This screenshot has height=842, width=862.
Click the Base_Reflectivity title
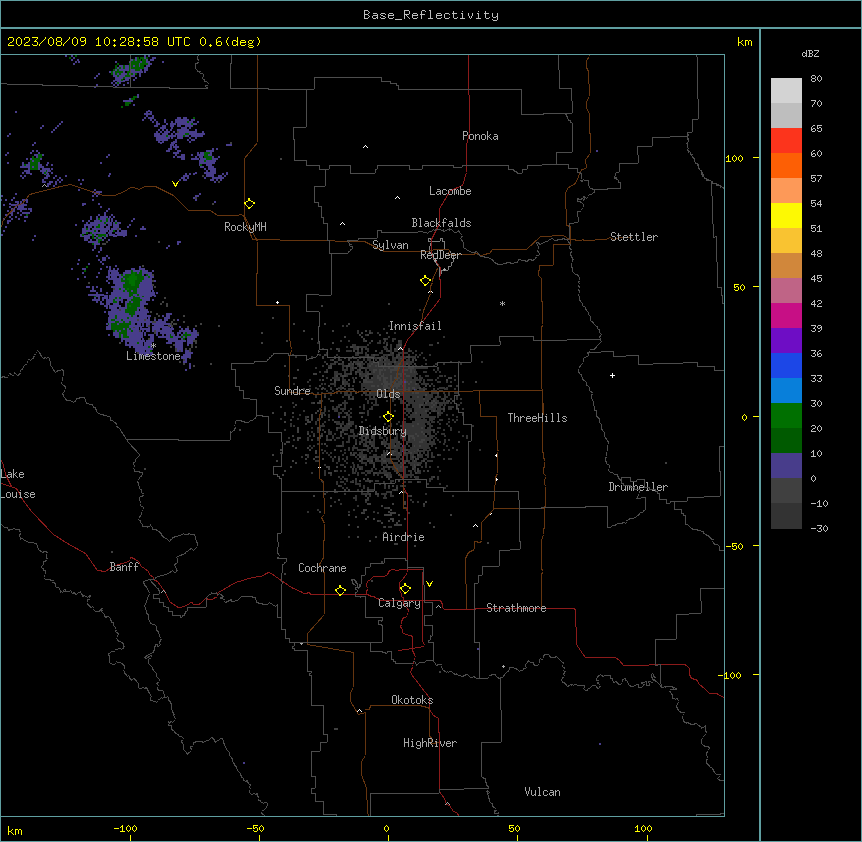tap(431, 15)
